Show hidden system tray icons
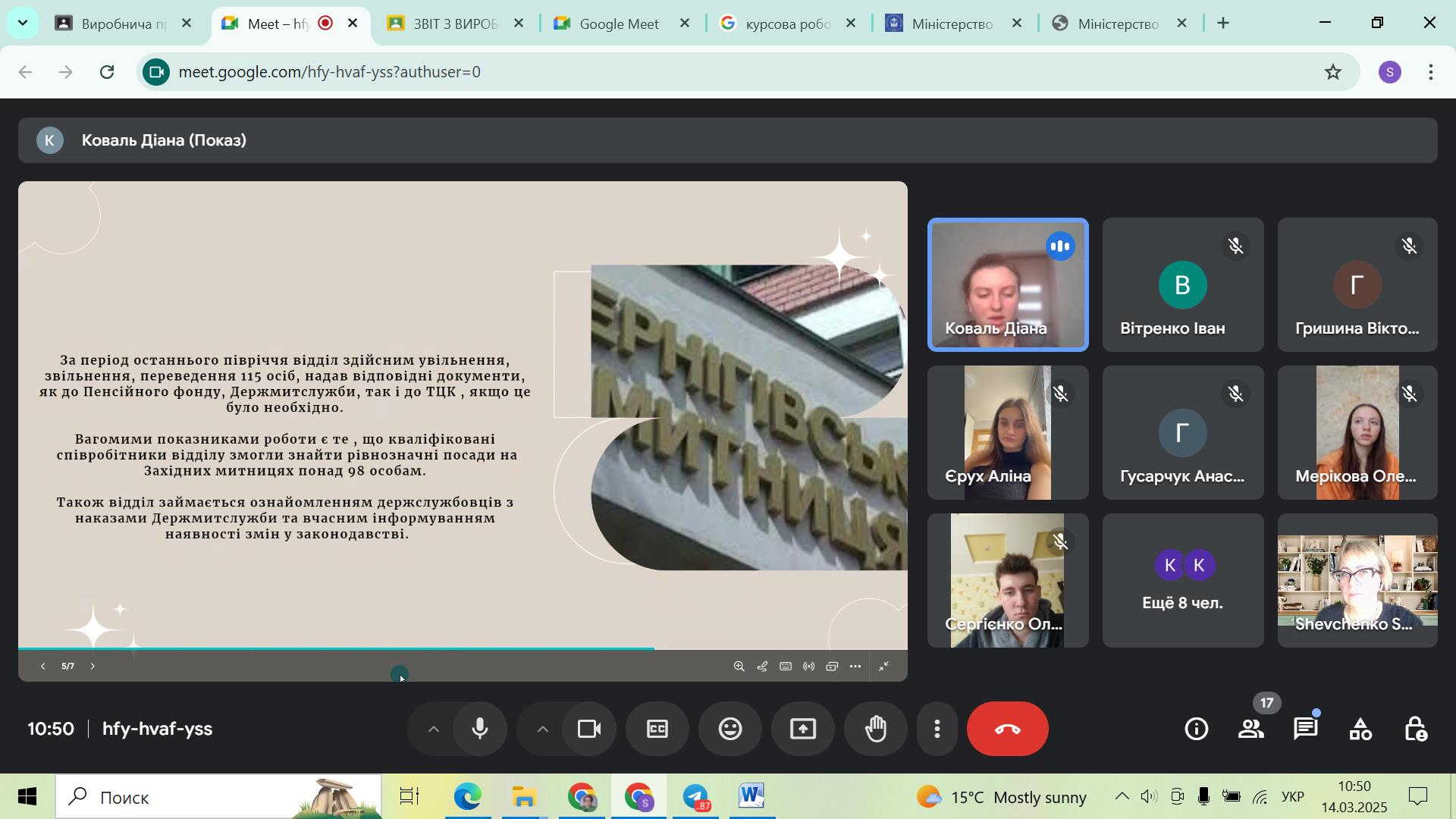Viewport: 1456px width, 819px height. click(x=1122, y=797)
